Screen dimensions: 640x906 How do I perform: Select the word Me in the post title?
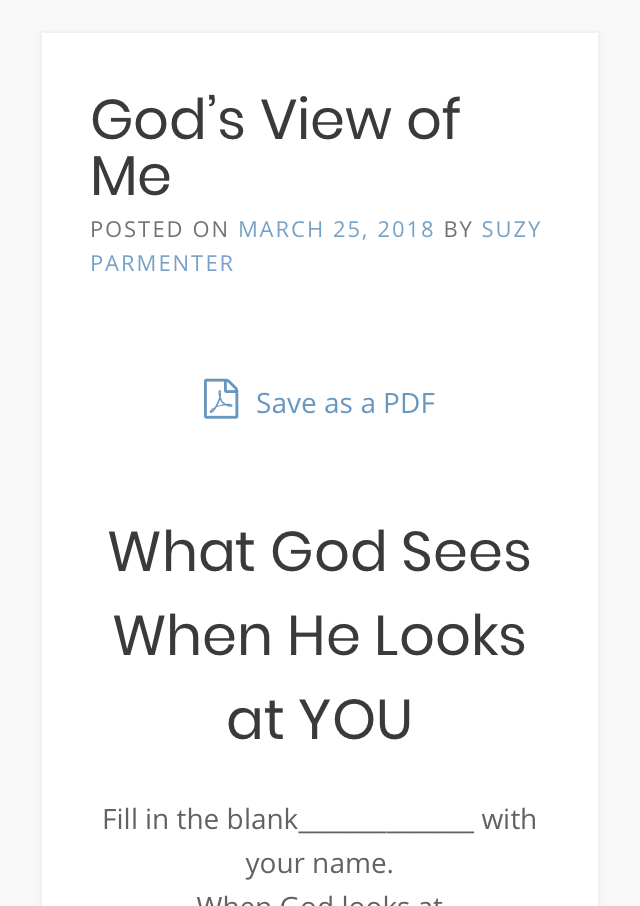coord(131,176)
